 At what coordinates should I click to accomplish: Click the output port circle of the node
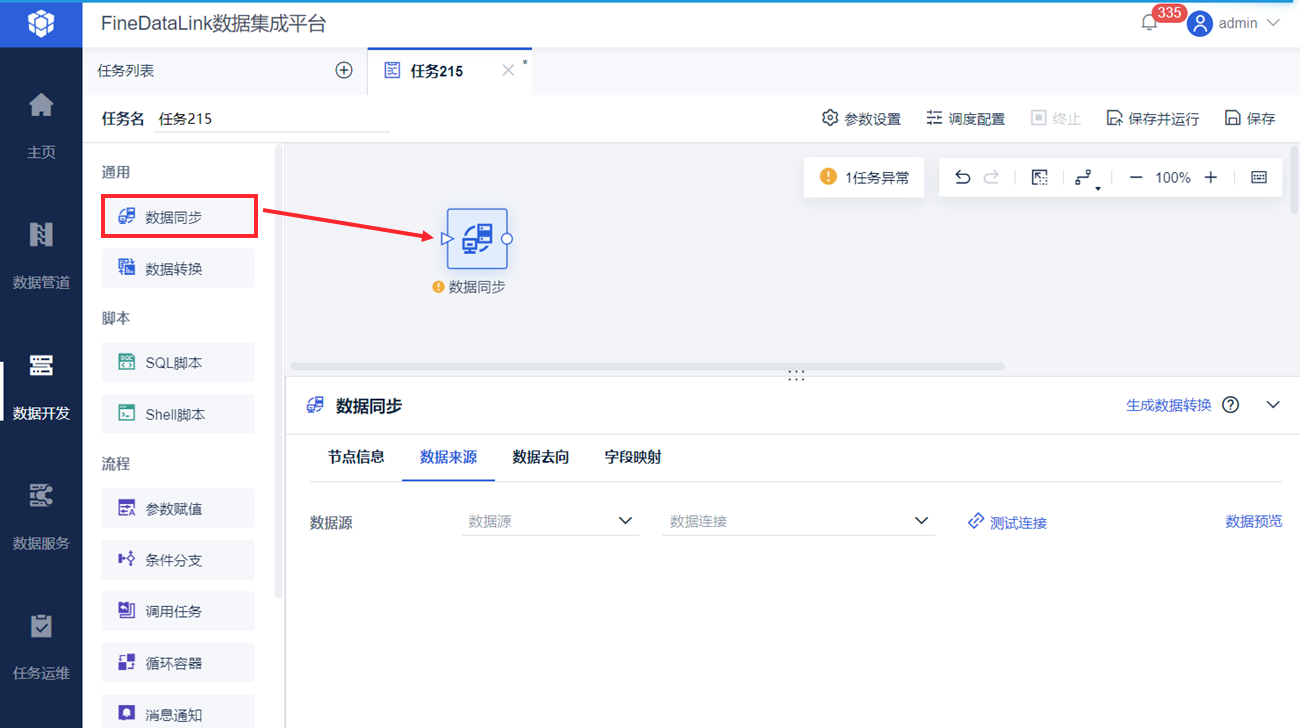(x=507, y=239)
